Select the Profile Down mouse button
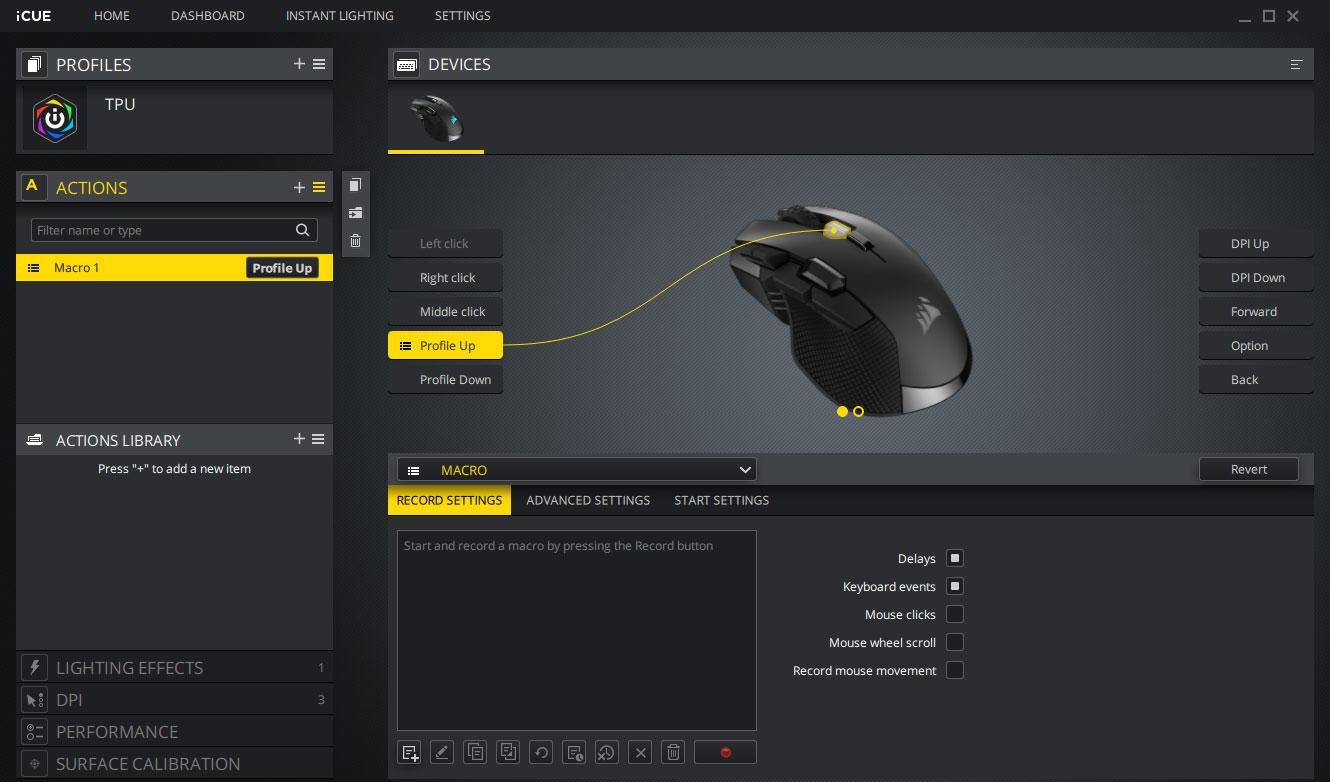Screen dimensions: 1330x782 [x=445, y=379]
